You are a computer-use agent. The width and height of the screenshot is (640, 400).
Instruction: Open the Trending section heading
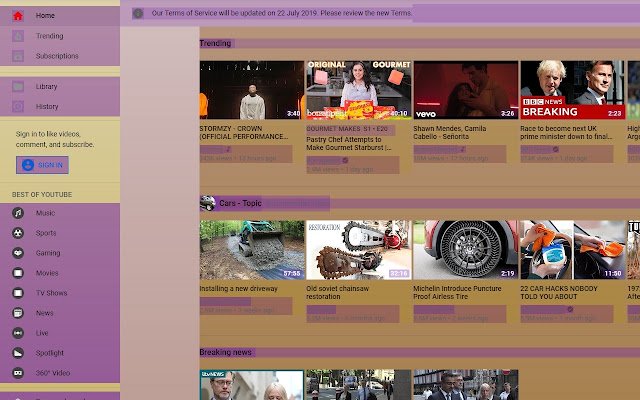point(216,43)
